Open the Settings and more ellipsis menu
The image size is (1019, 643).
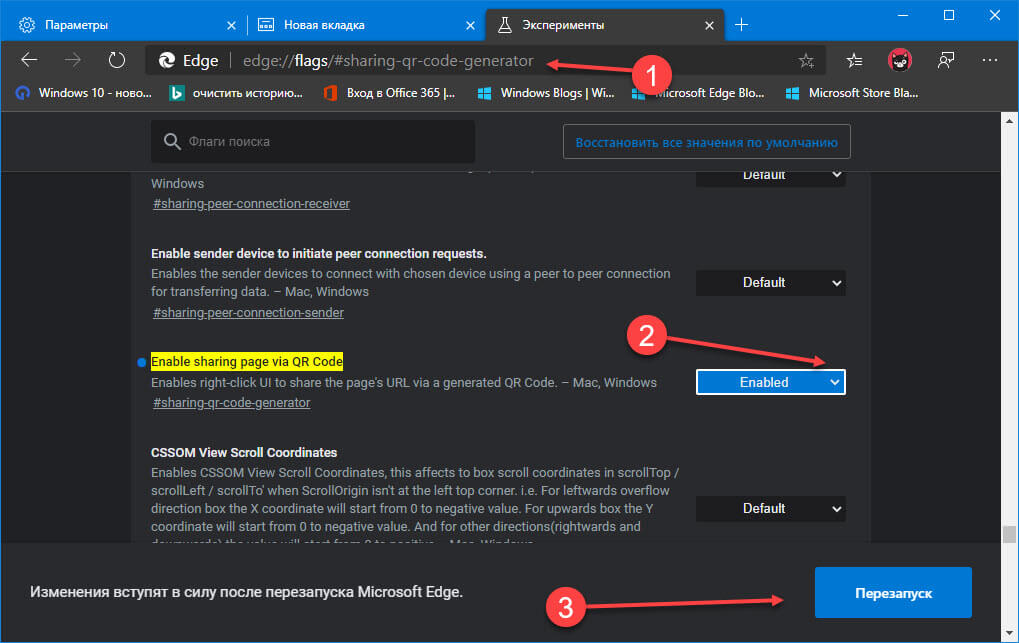(990, 60)
